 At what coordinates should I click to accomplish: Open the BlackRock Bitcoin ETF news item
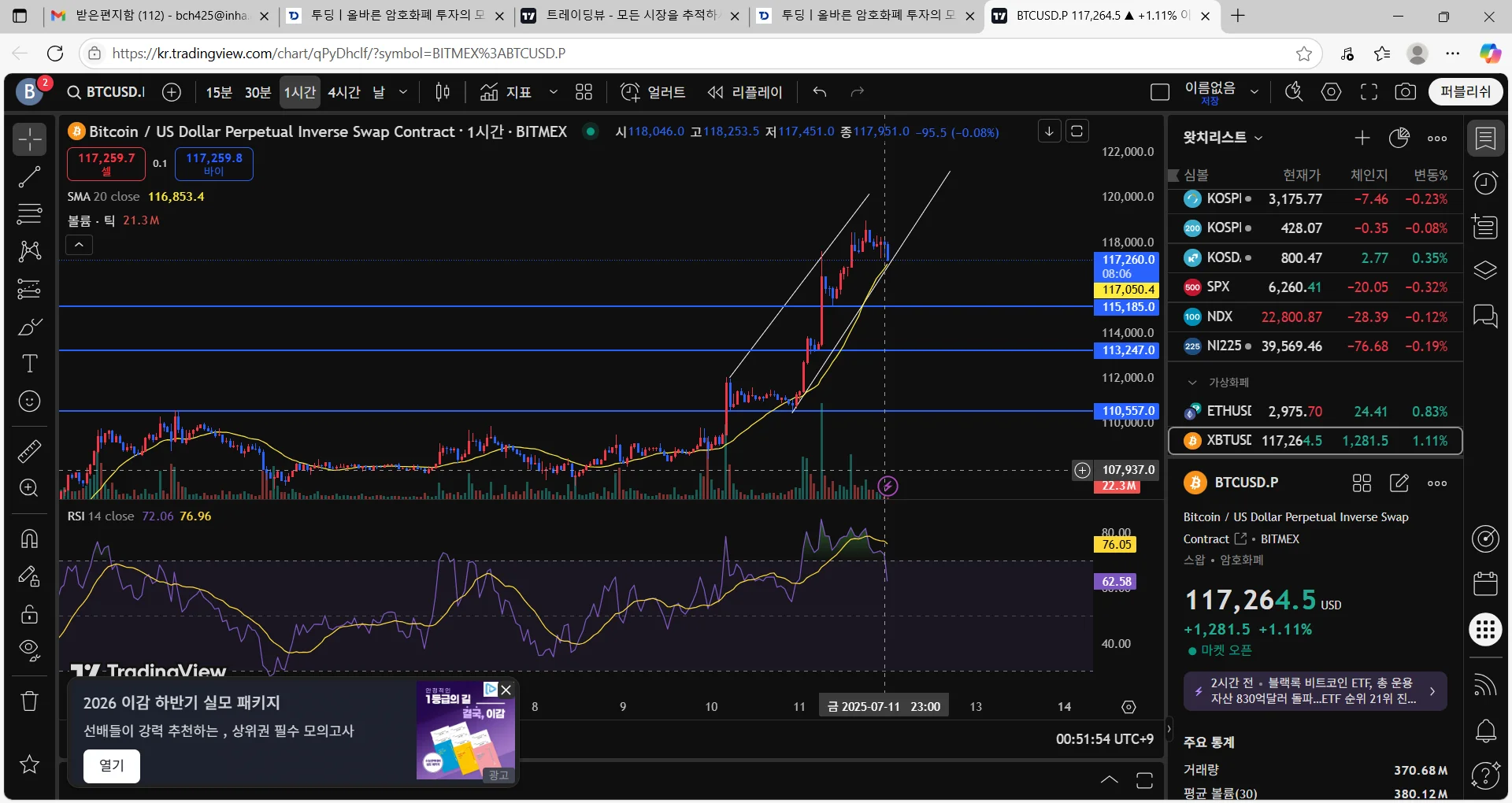1315,690
